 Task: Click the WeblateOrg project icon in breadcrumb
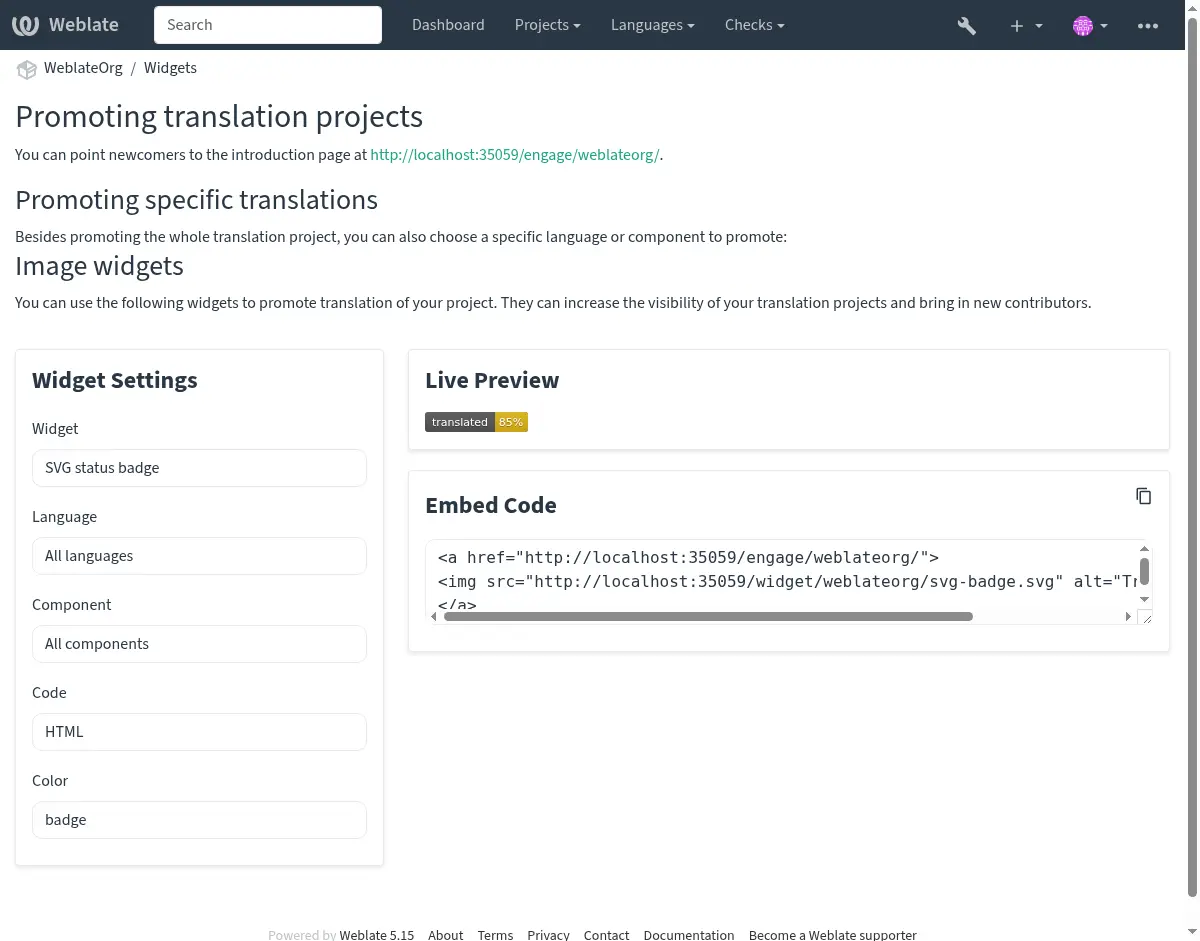point(26,69)
